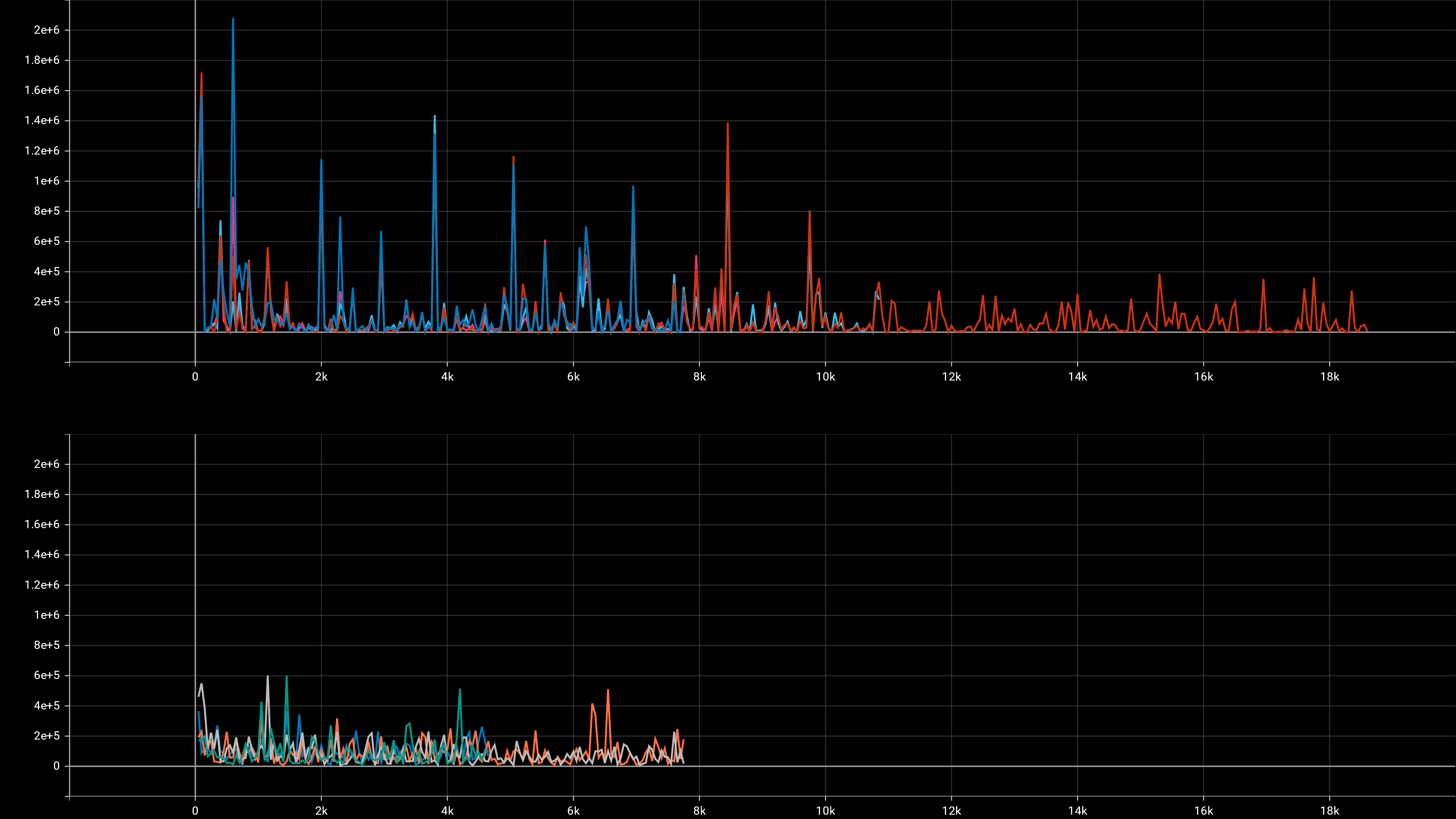Click the gray spike peak reaching 6e+5 in lower chart
The height and width of the screenshot is (819, 1456).
(x=267, y=677)
